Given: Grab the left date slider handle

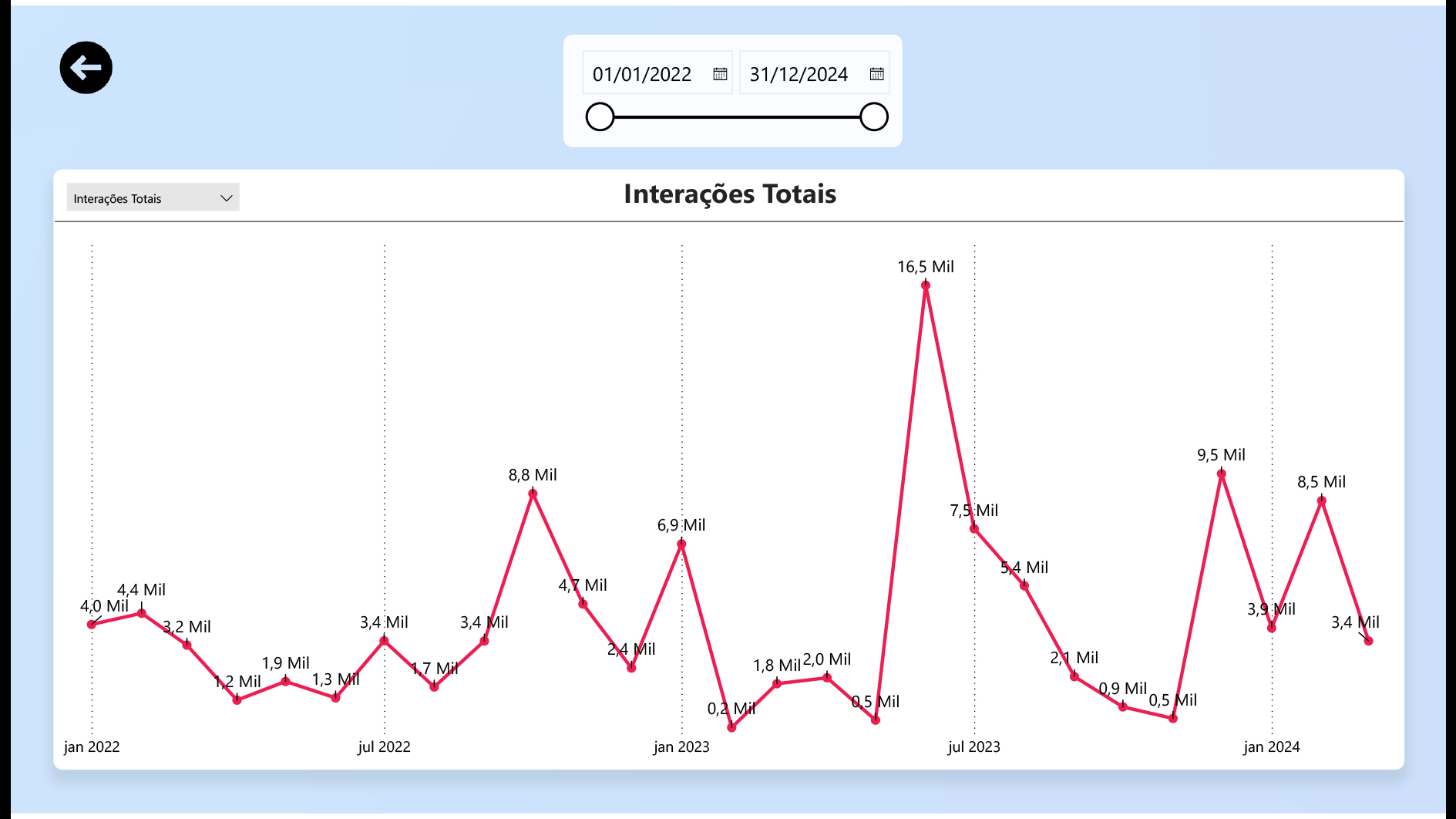Looking at the screenshot, I should point(600,117).
